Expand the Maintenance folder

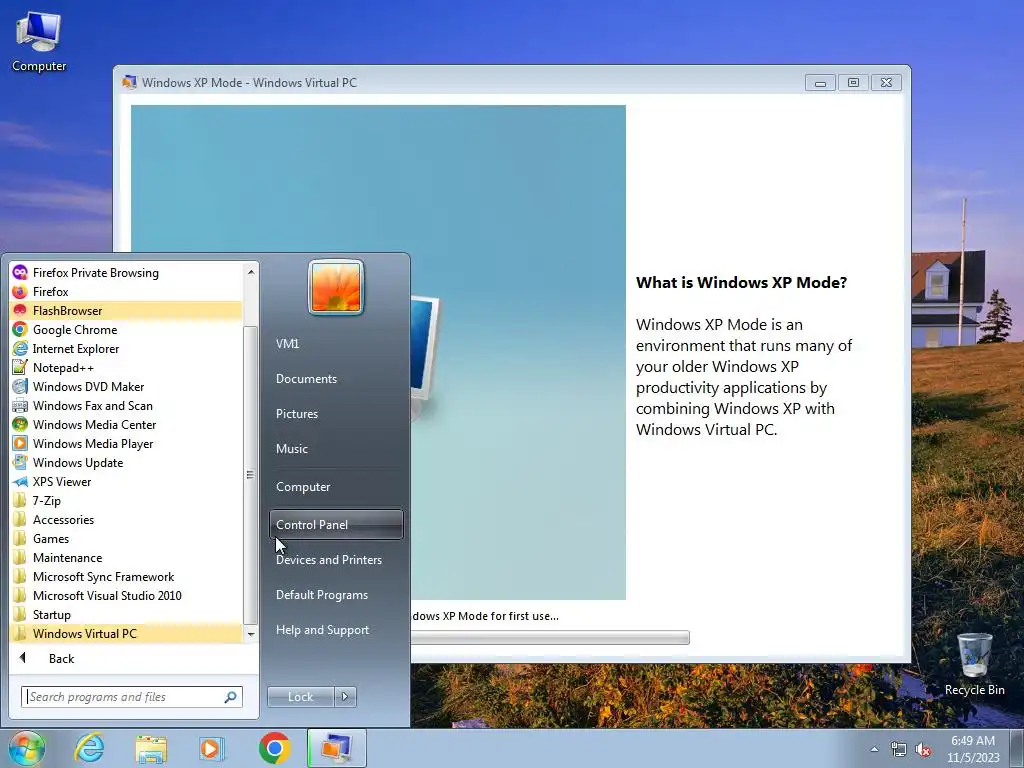[x=126, y=558]
